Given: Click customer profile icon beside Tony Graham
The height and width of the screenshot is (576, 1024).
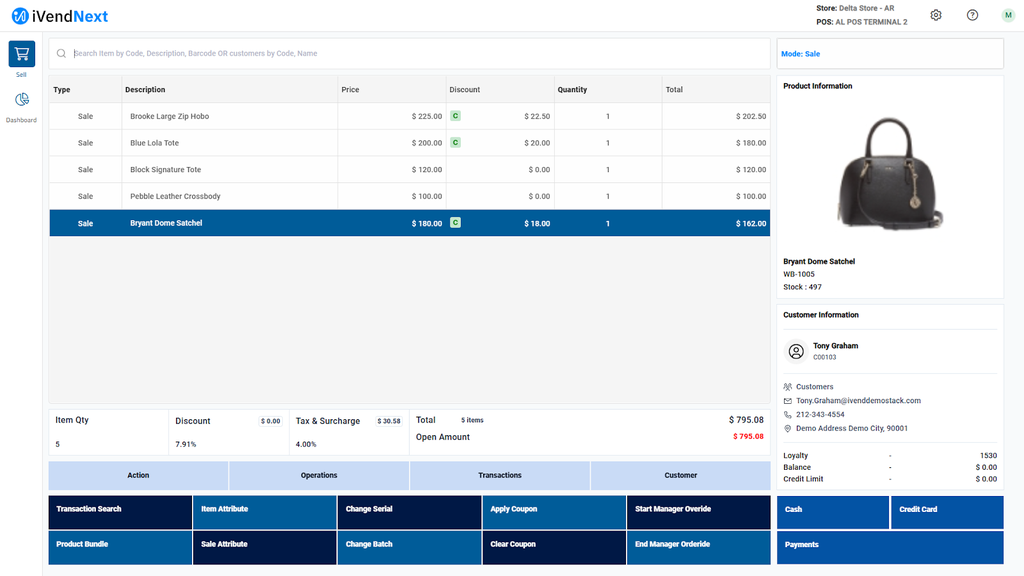Looking at the screenshot, I should pos(796,351).
